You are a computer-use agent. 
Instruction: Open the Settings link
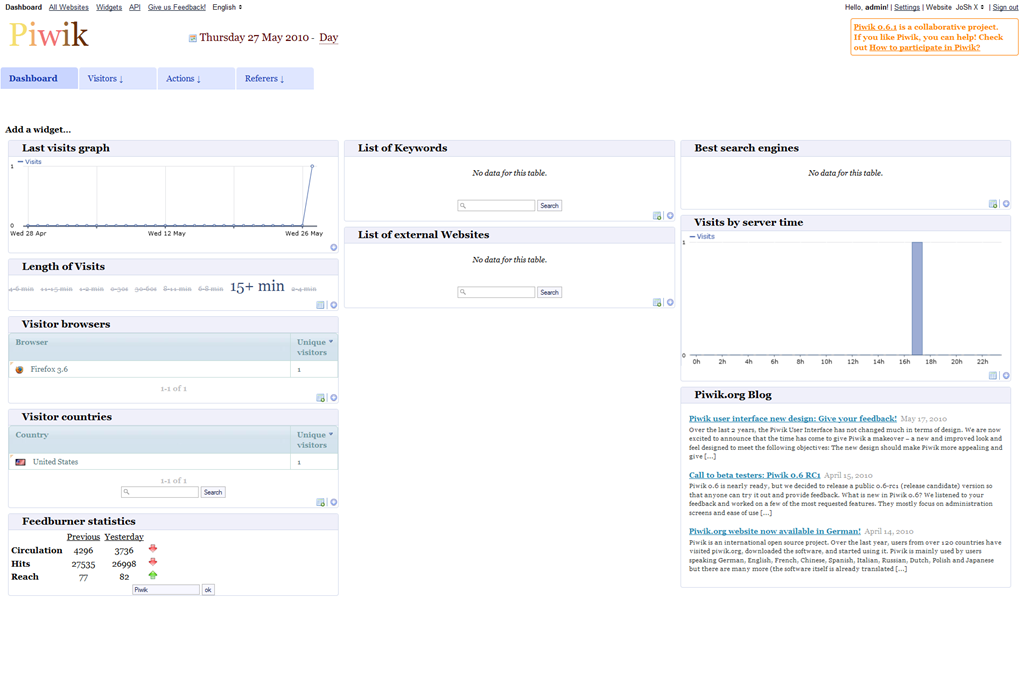click(906, 7)
